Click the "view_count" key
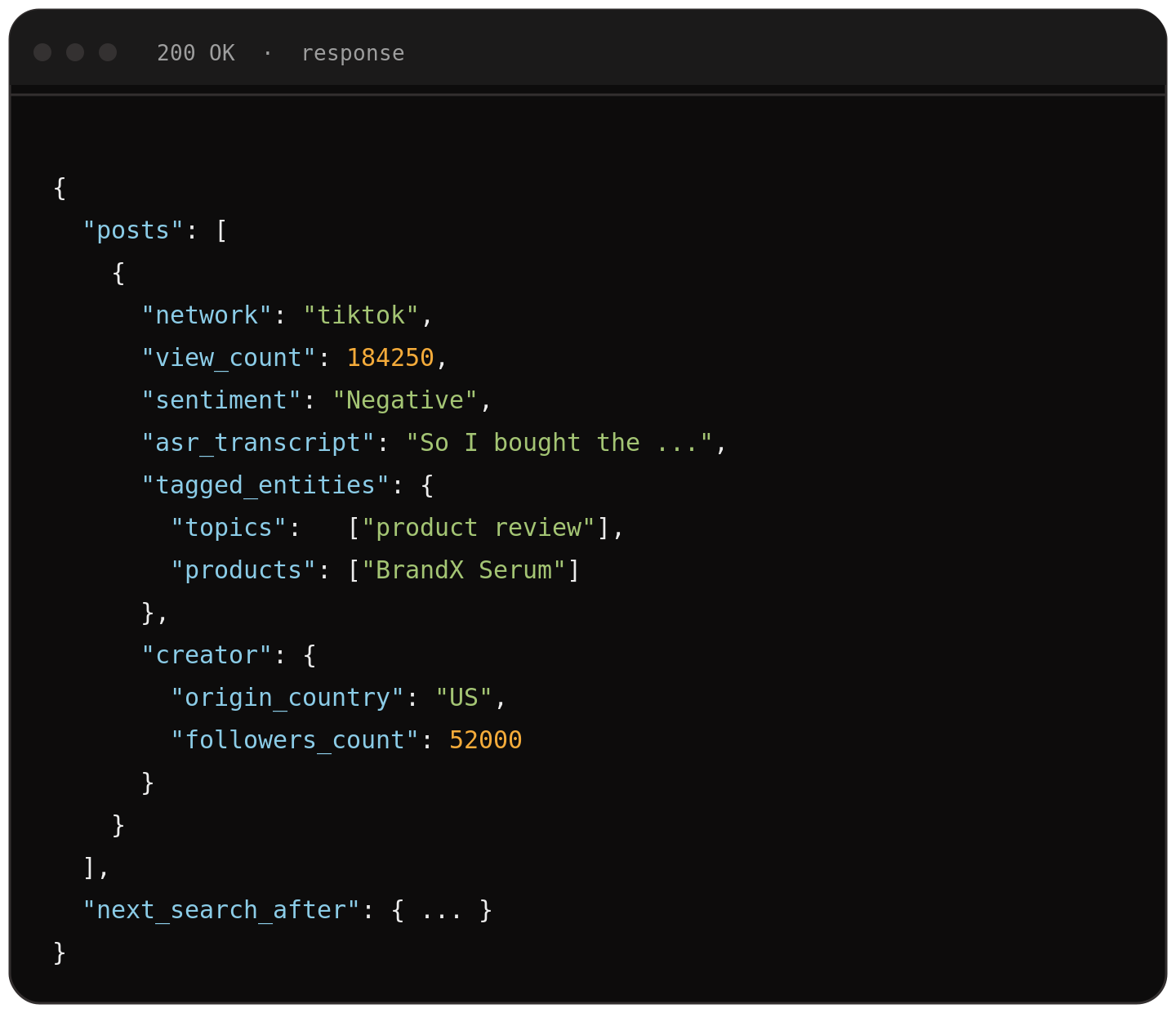This screenshot has height=1013, width=1176. 229,358
